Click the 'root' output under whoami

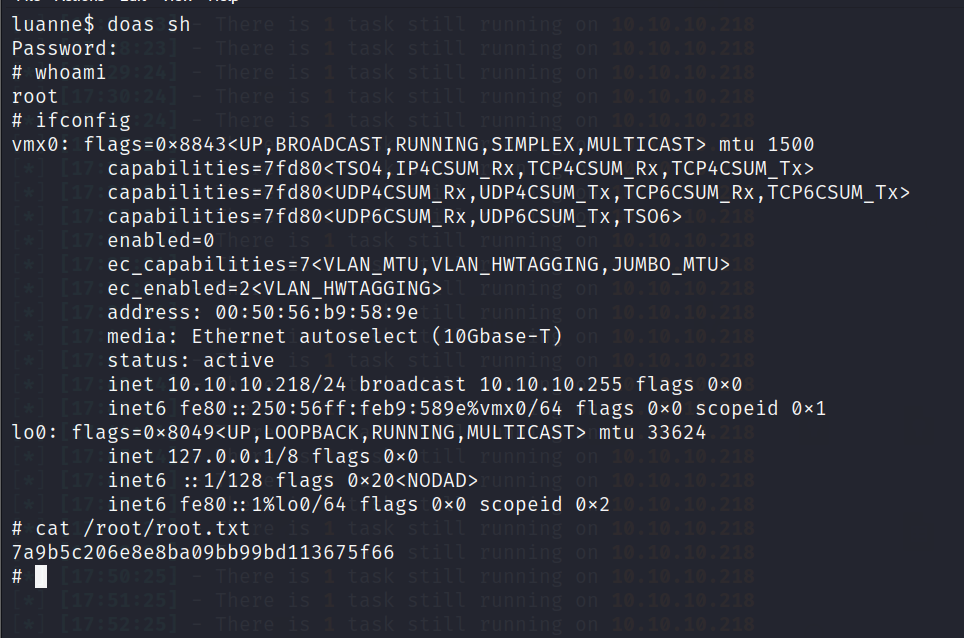[x=35, y=96]
